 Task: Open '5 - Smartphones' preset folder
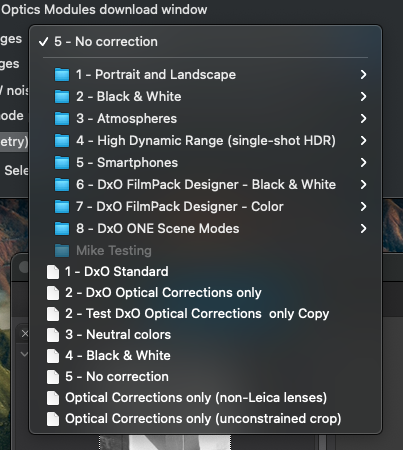point(205,163)
